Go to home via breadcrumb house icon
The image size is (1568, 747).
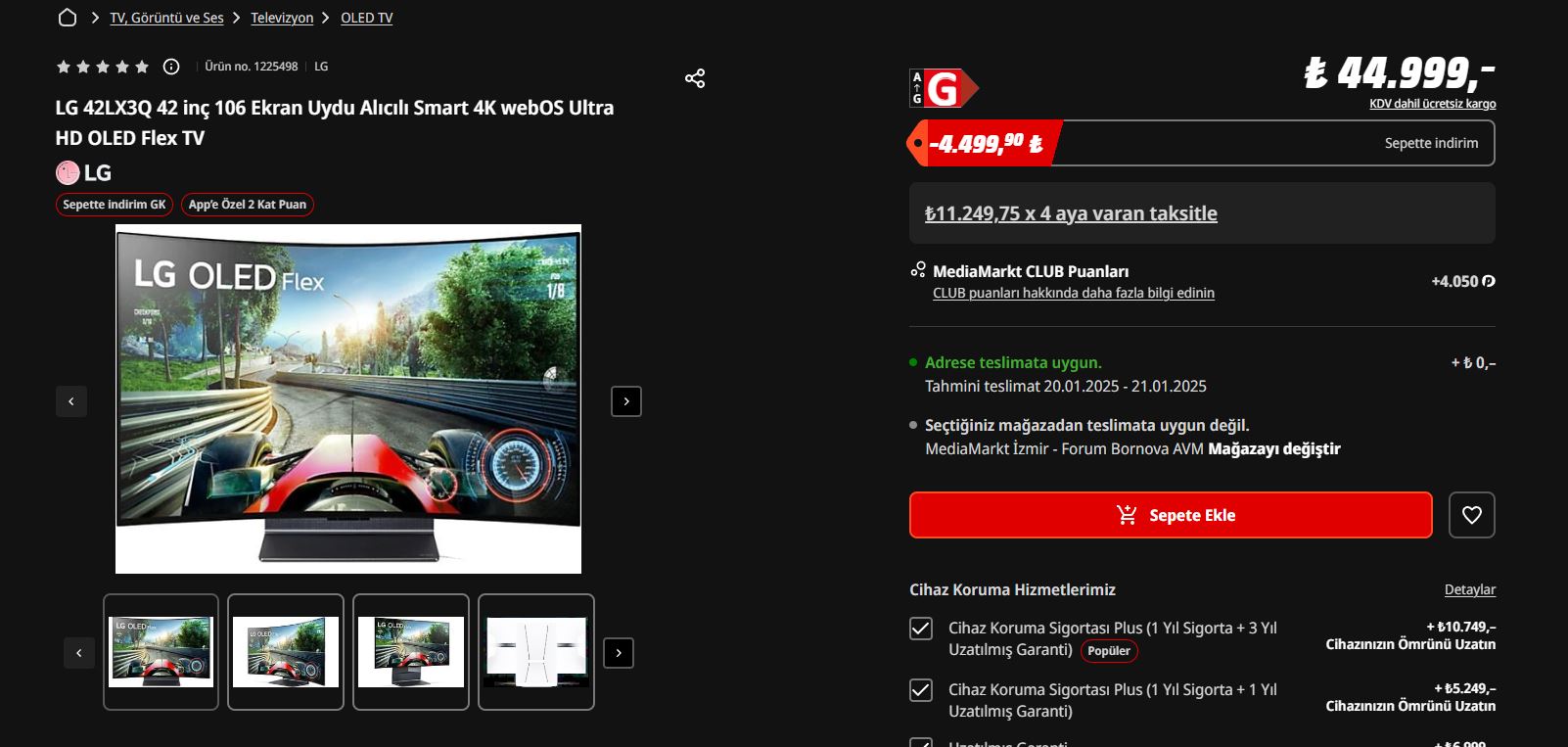pos(68,18)
